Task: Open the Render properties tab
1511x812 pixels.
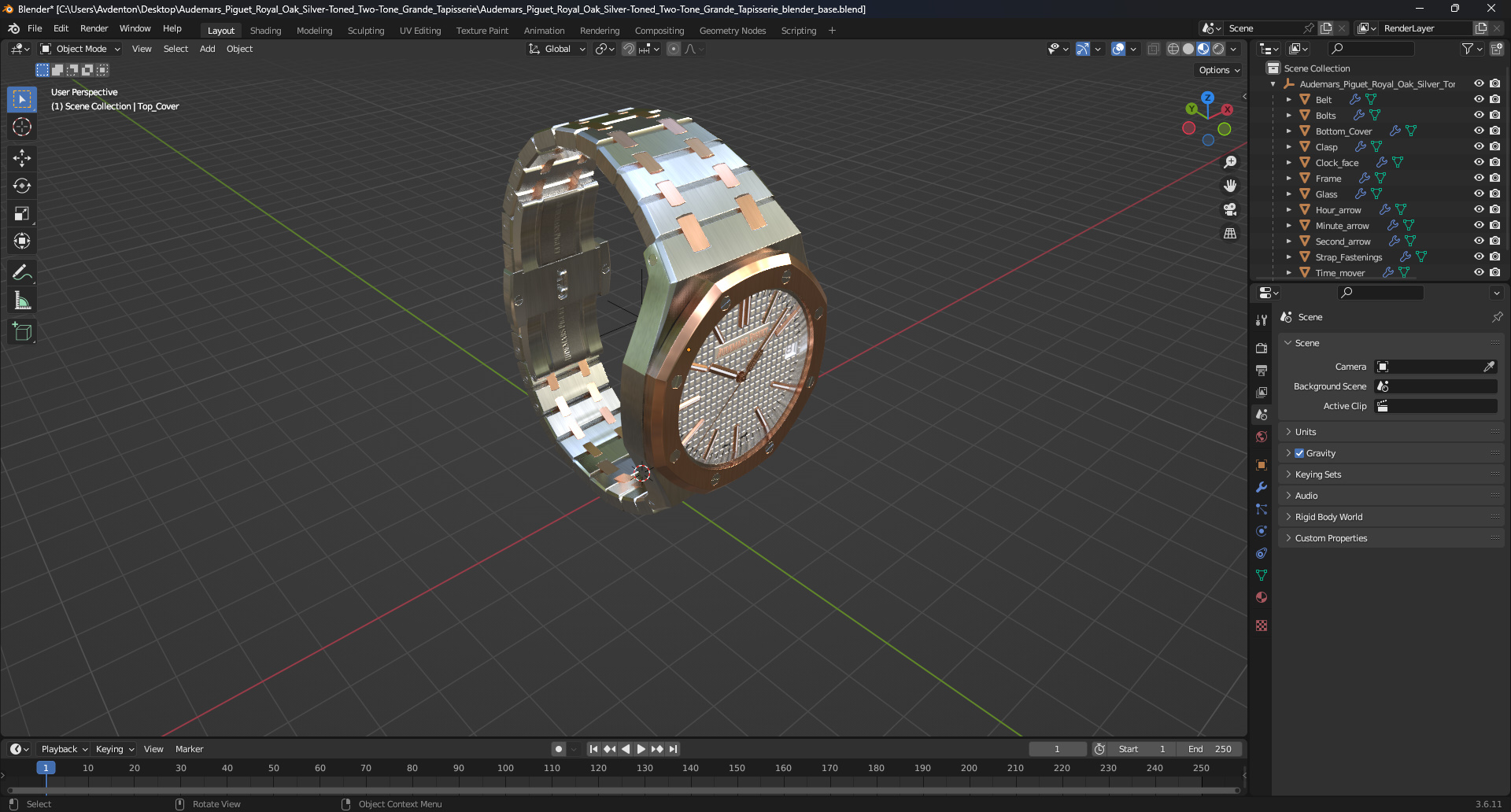Action: (1262, 348)
